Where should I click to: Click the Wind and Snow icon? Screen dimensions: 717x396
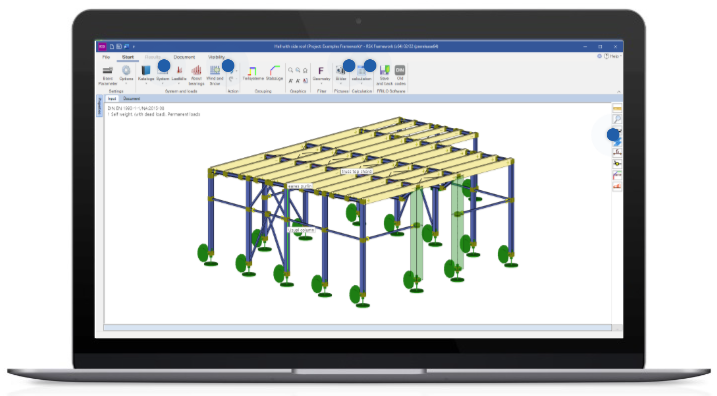point(215,71)
